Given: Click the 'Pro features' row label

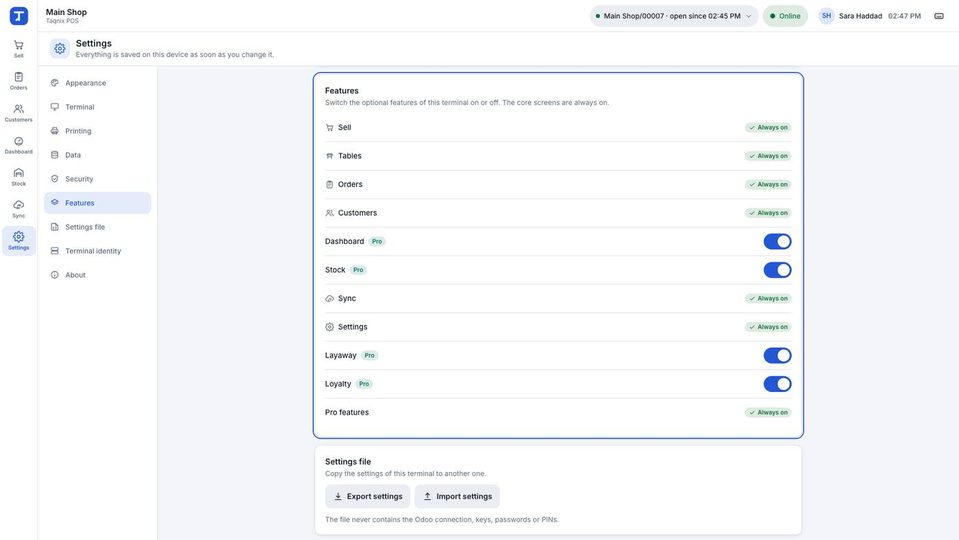Looking at the screenshot, I should (x=347, y=413).
